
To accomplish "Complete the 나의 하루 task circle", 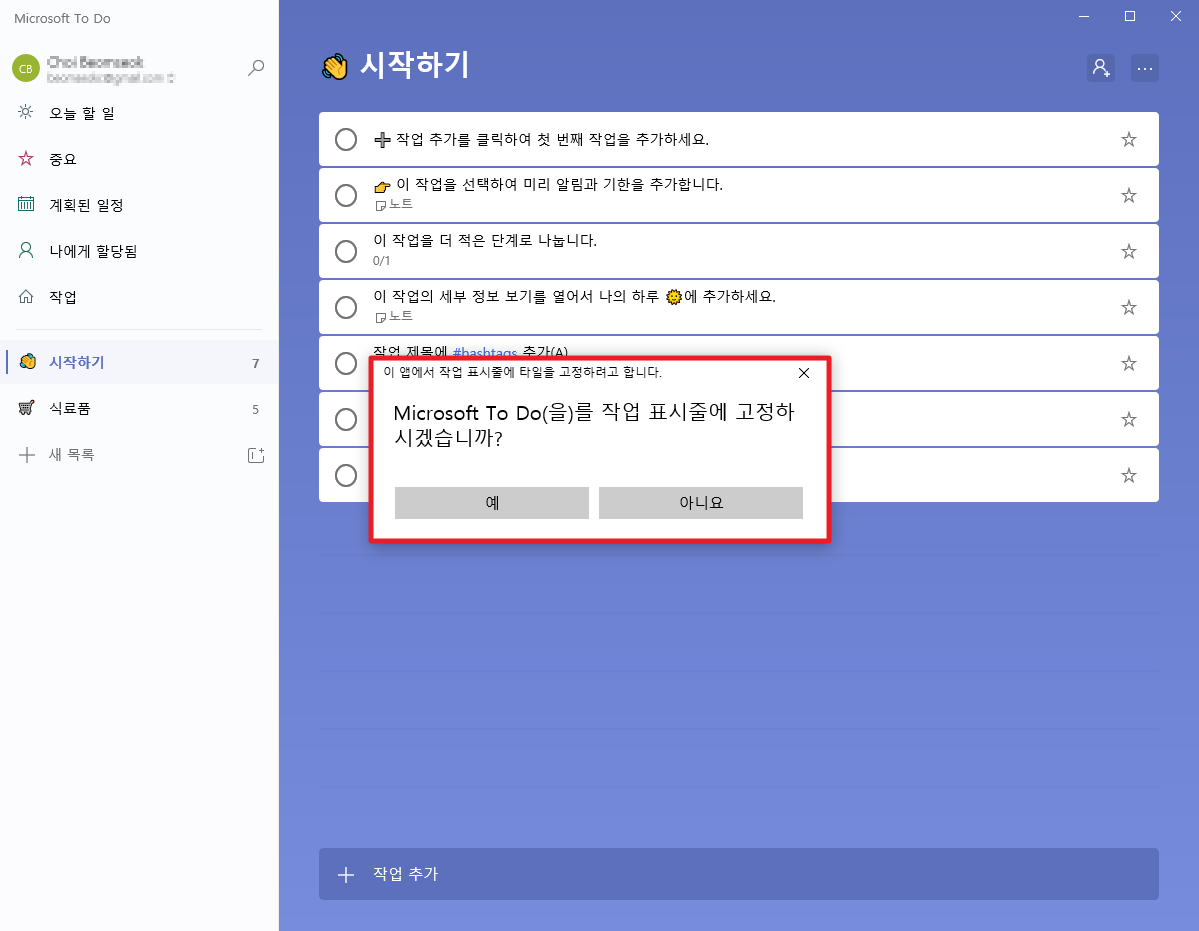I will (346, 307).
